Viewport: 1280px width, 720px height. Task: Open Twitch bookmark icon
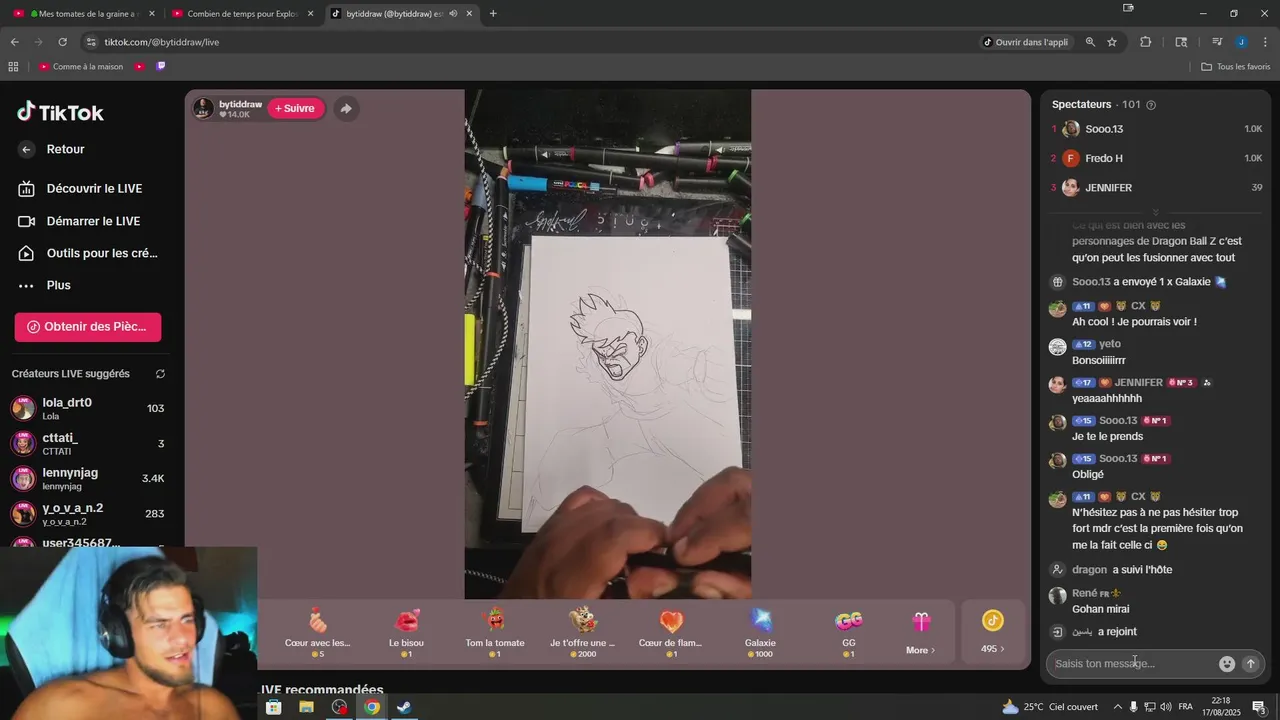click(x=161, y=67)
